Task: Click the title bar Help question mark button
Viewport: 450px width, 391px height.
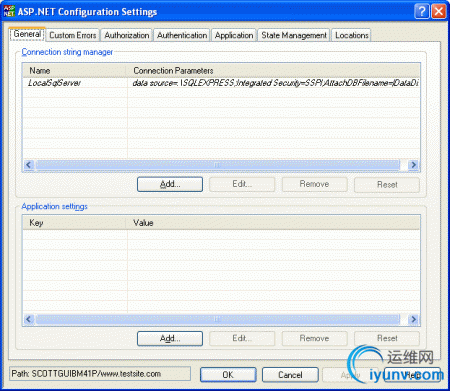Action: coord(422,11)
